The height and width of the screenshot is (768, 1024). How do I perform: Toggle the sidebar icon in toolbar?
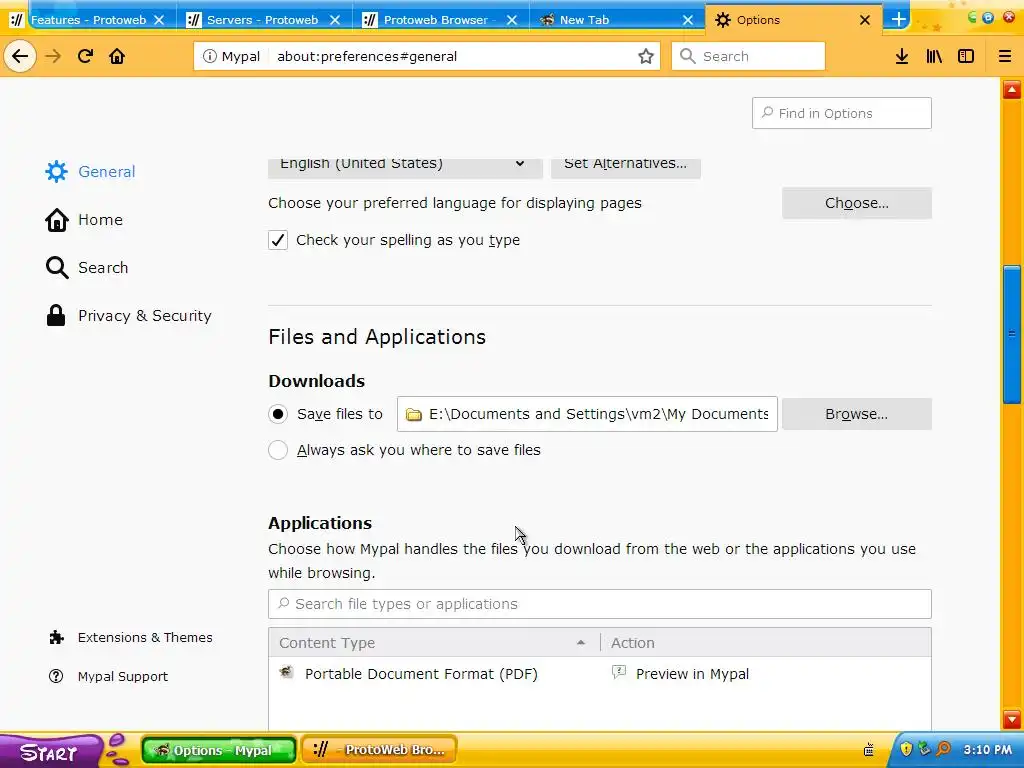[966, 56]
